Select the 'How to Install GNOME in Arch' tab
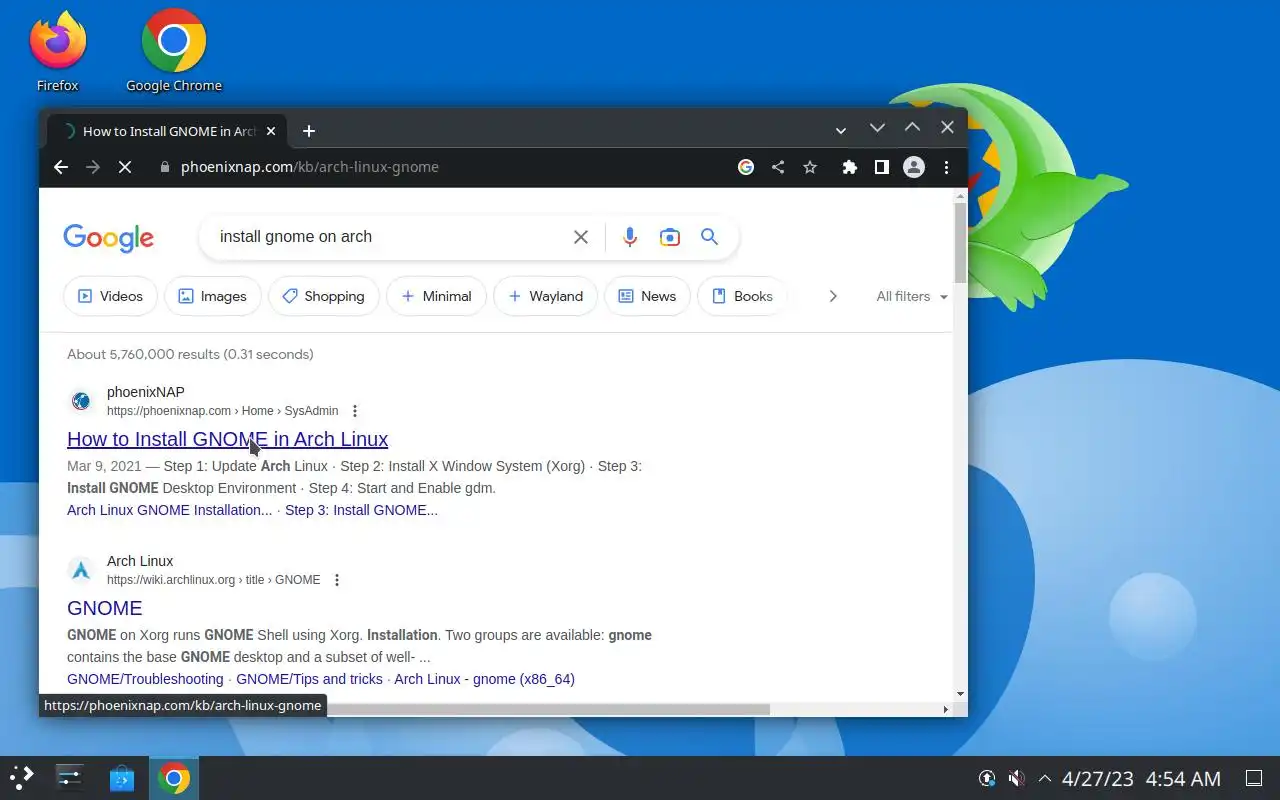The width and height of the screenshot is (1280, 800). pos(169,131)
